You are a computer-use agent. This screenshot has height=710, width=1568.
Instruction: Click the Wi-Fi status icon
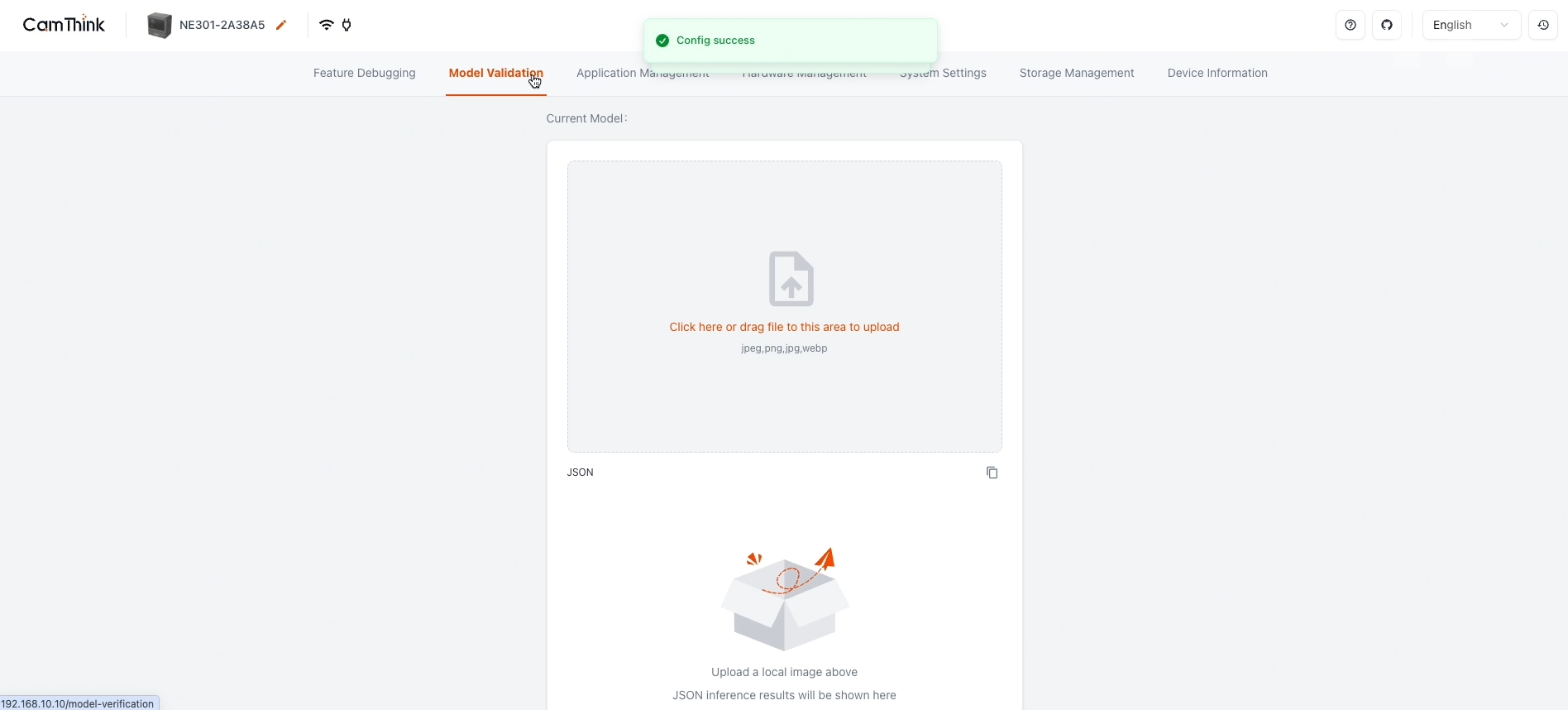click(327, 26)
